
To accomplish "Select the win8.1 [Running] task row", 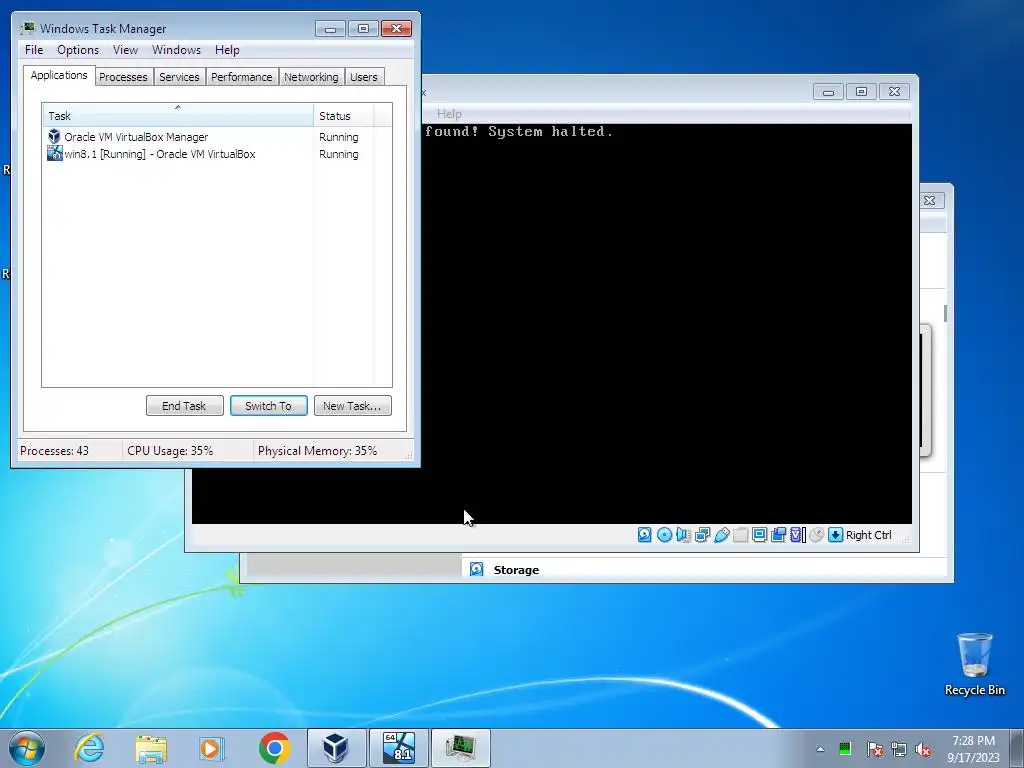I will (x=217, y=154).
